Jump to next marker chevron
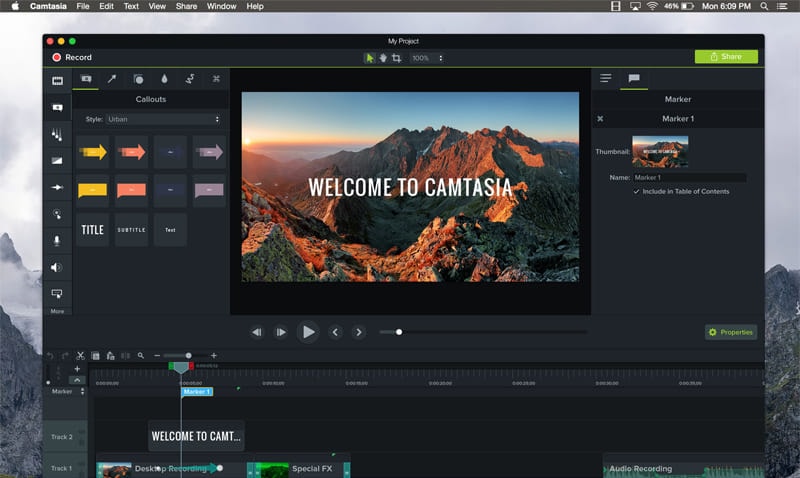The width and height of the screenshot is (800, 478). 359,332
